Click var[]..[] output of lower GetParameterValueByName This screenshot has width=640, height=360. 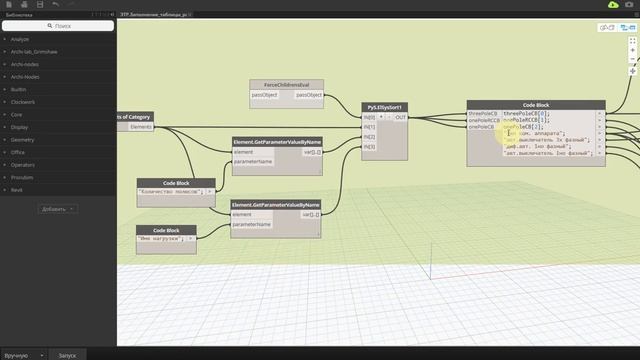click(x=311, y=215)
